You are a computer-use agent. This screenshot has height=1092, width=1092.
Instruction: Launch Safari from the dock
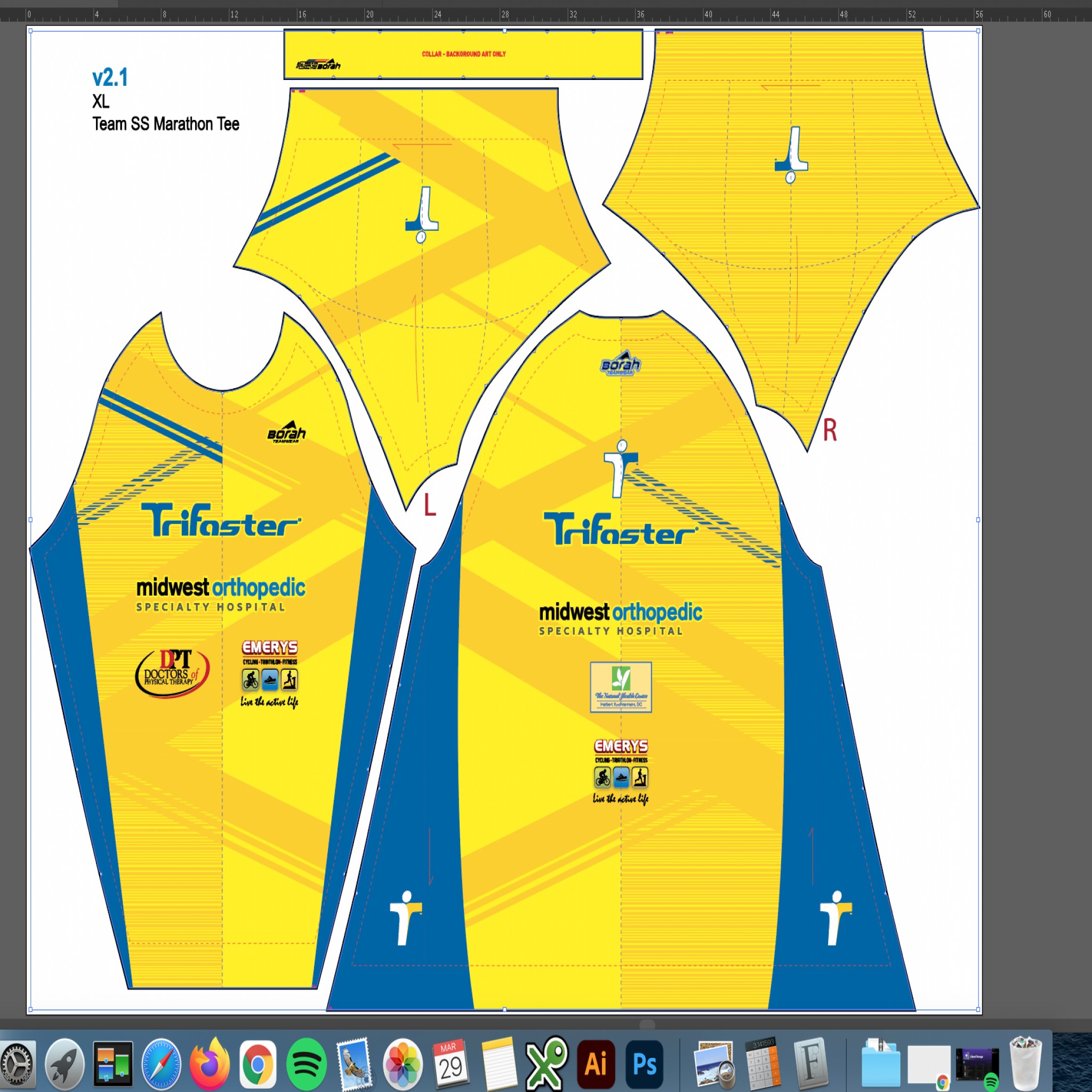click(x=161, y=1064)
